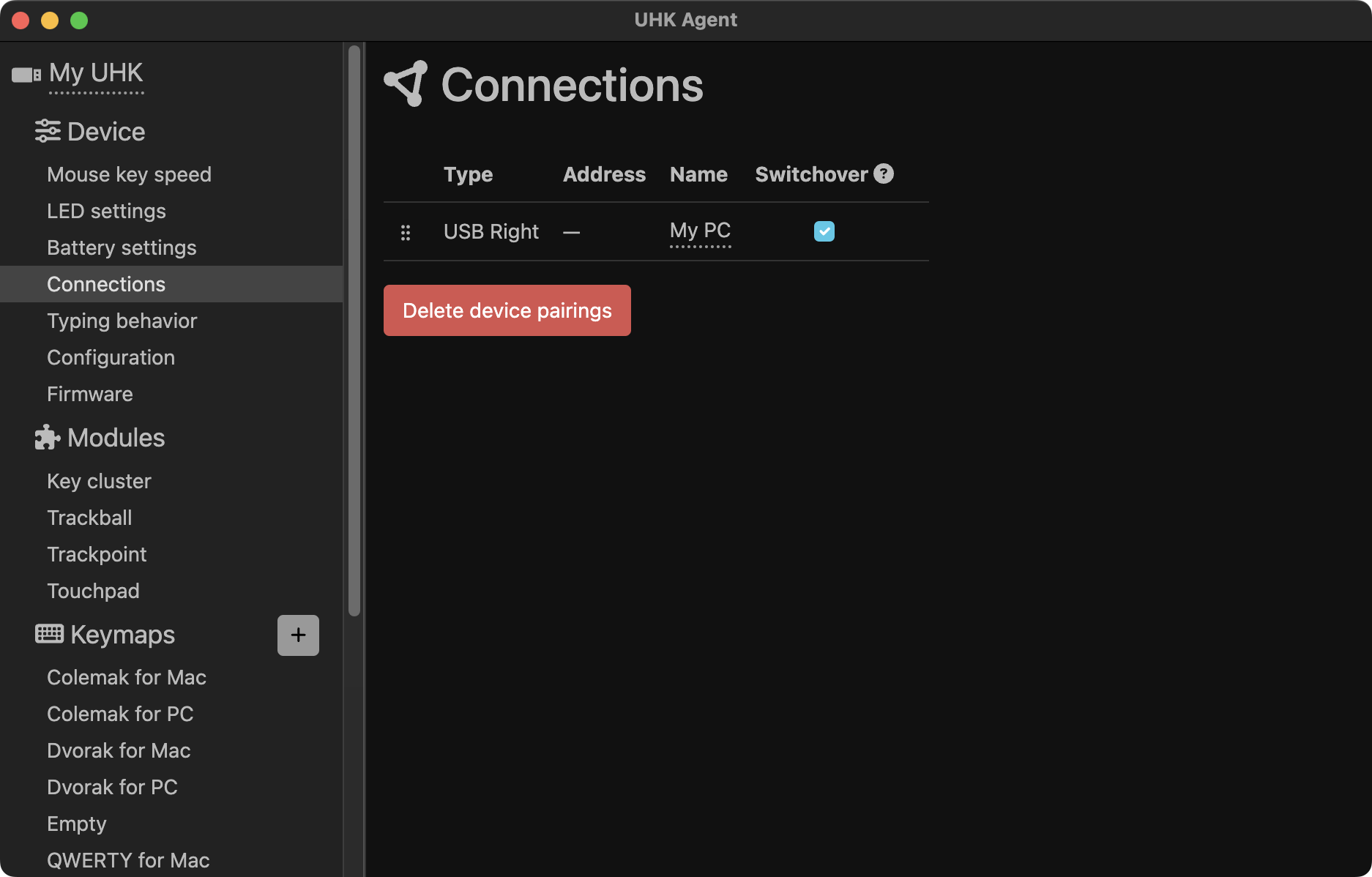
Task: Rename the My PC connection
Action: pos(699,231)
